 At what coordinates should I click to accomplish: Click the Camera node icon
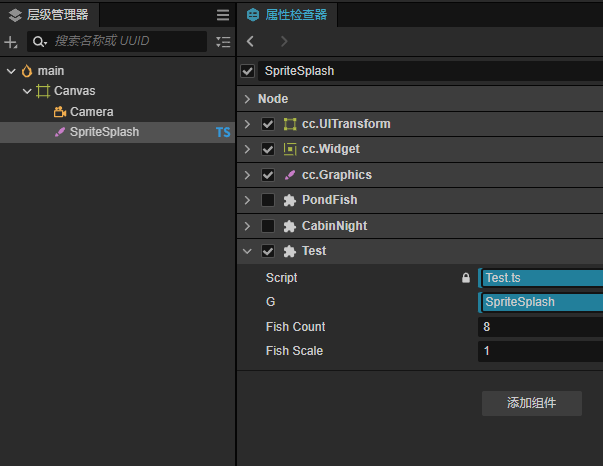pyautogui.click(x=60, y=112)
